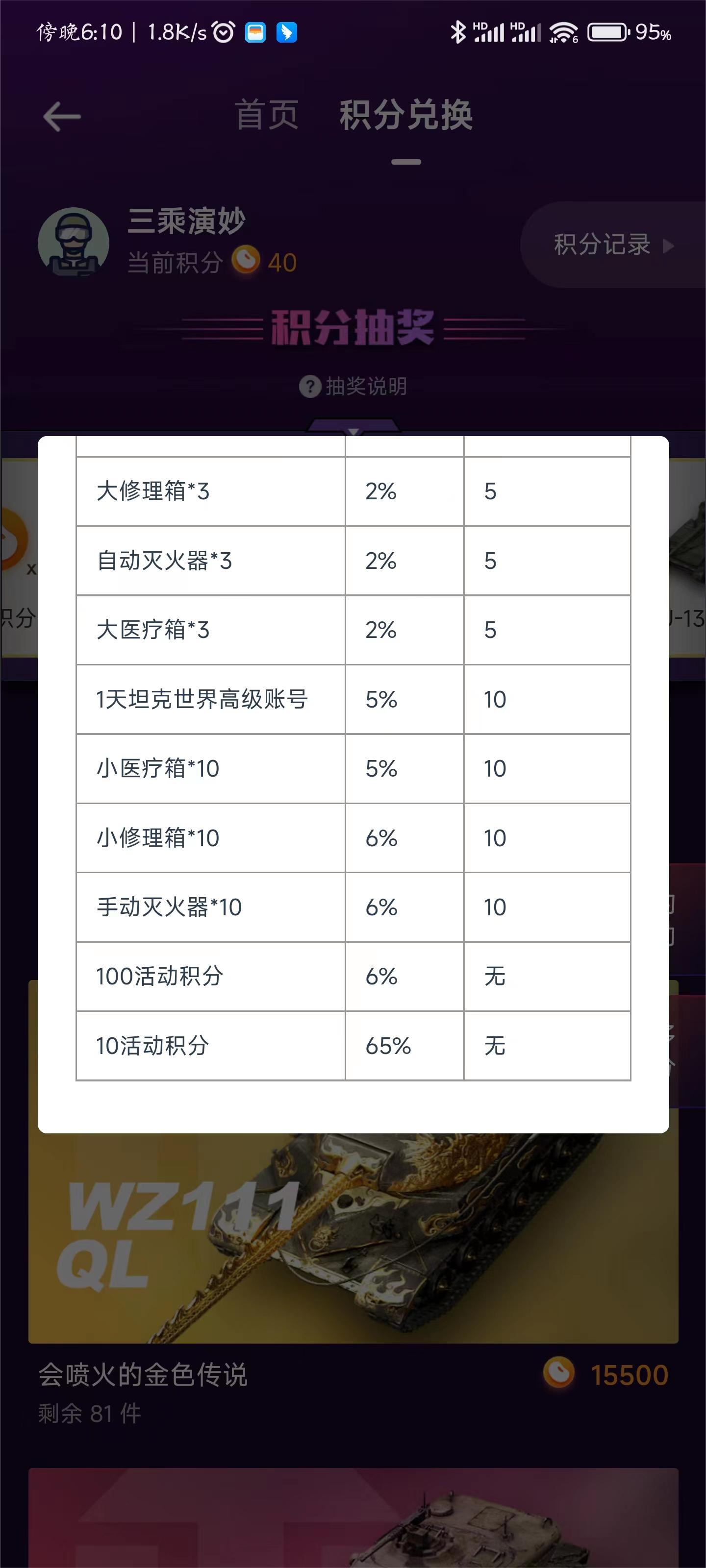Screen dimensions: 706x1568
Task: Select the 1天坦克世界高级账号 row
Action: tap(353, 699)
